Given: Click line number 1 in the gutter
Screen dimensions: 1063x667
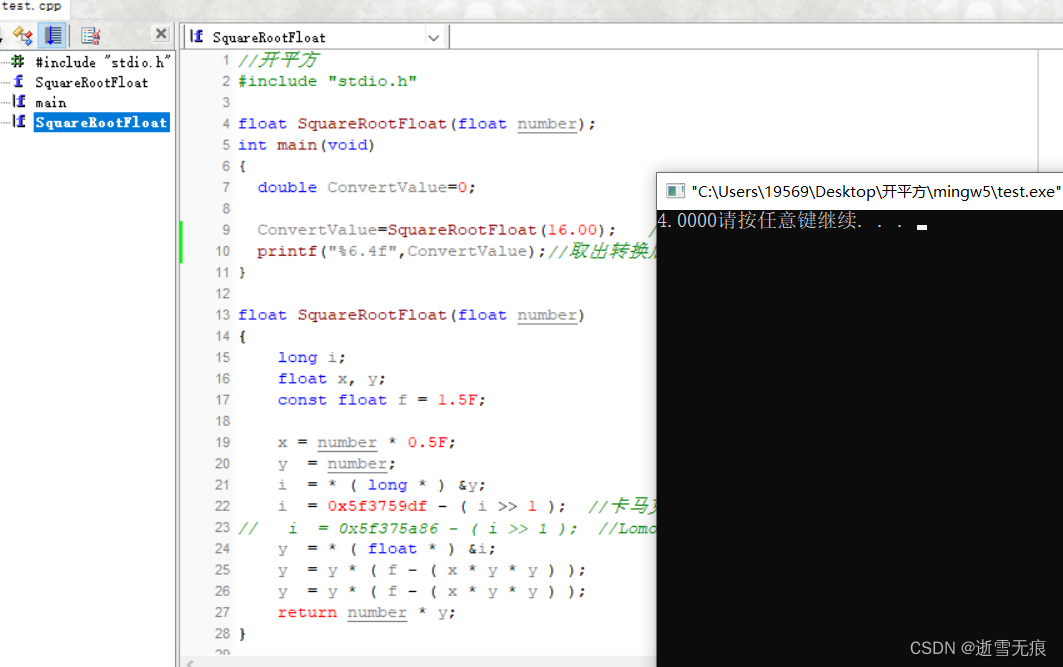Looking at the screenshot, I should pyautogui.click(x=226, y=60).
